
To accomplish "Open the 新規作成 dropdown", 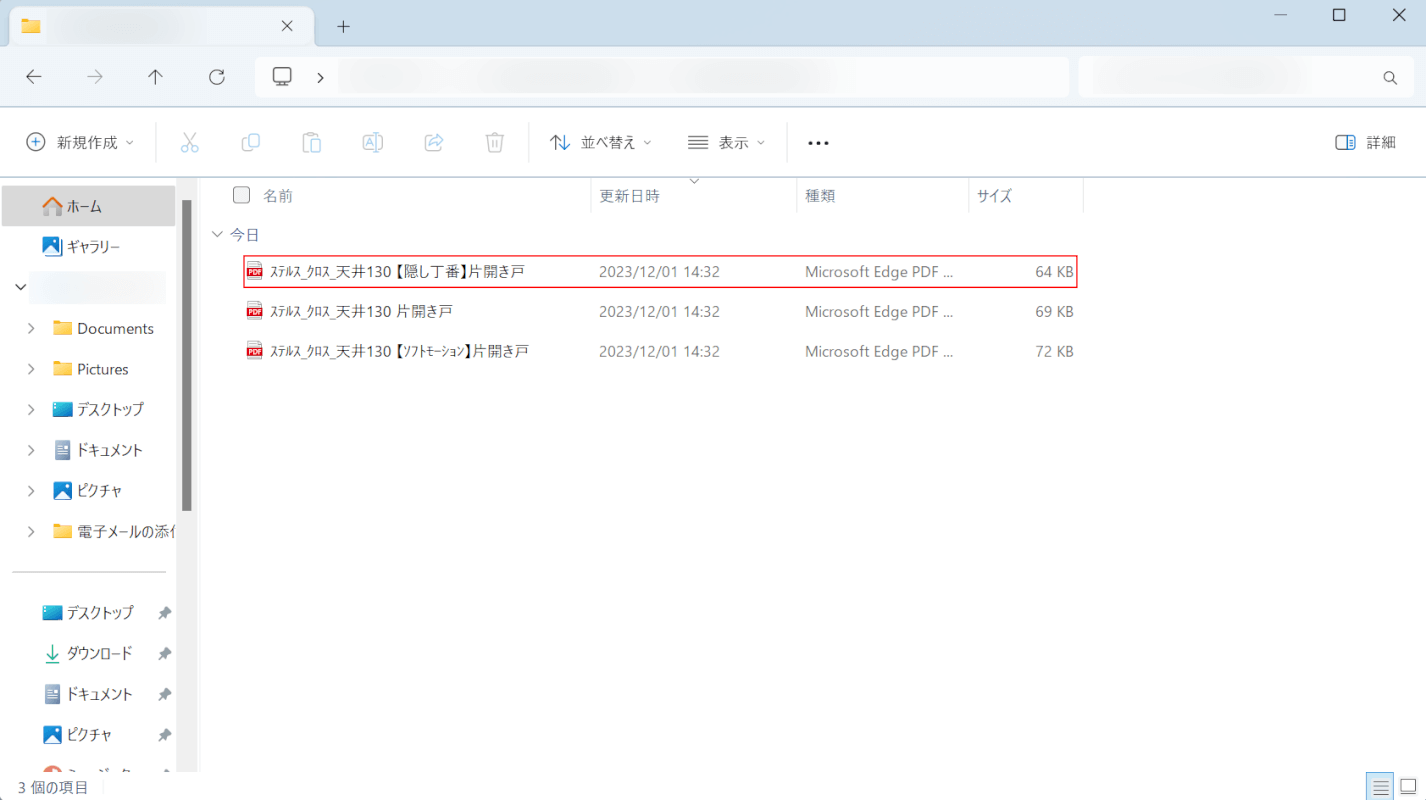I will pyautogui.click(x=80, y=143).
